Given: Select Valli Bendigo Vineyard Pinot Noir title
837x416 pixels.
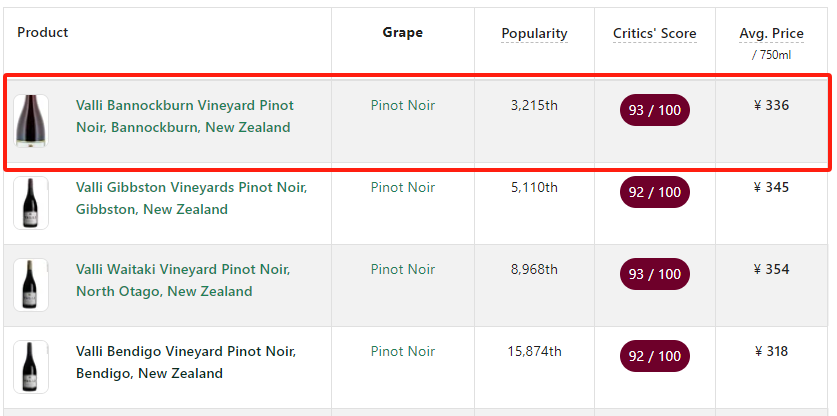Looking at the screenshot, I should pyautogui.click(x=186, y=362).
